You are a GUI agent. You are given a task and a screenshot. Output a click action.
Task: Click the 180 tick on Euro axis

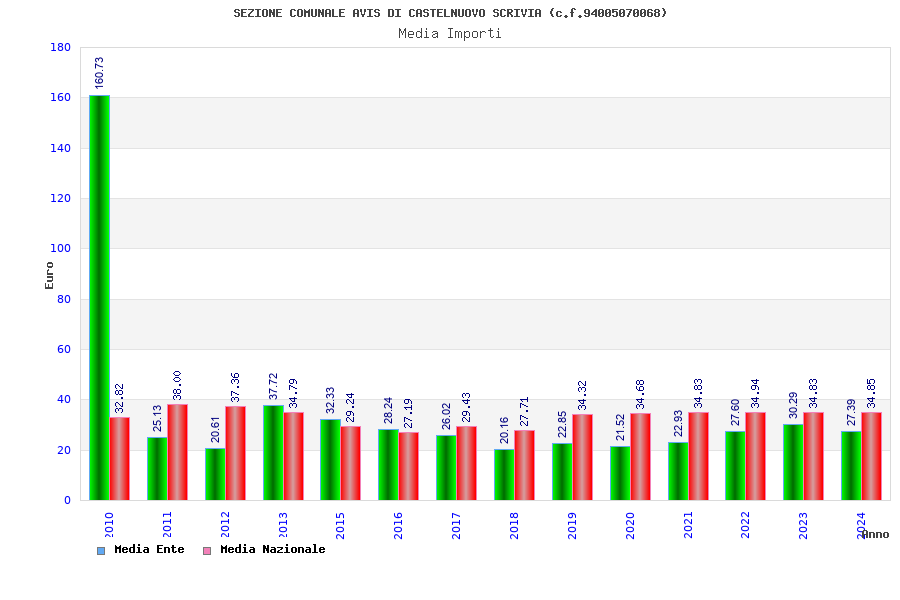(61, 47)
